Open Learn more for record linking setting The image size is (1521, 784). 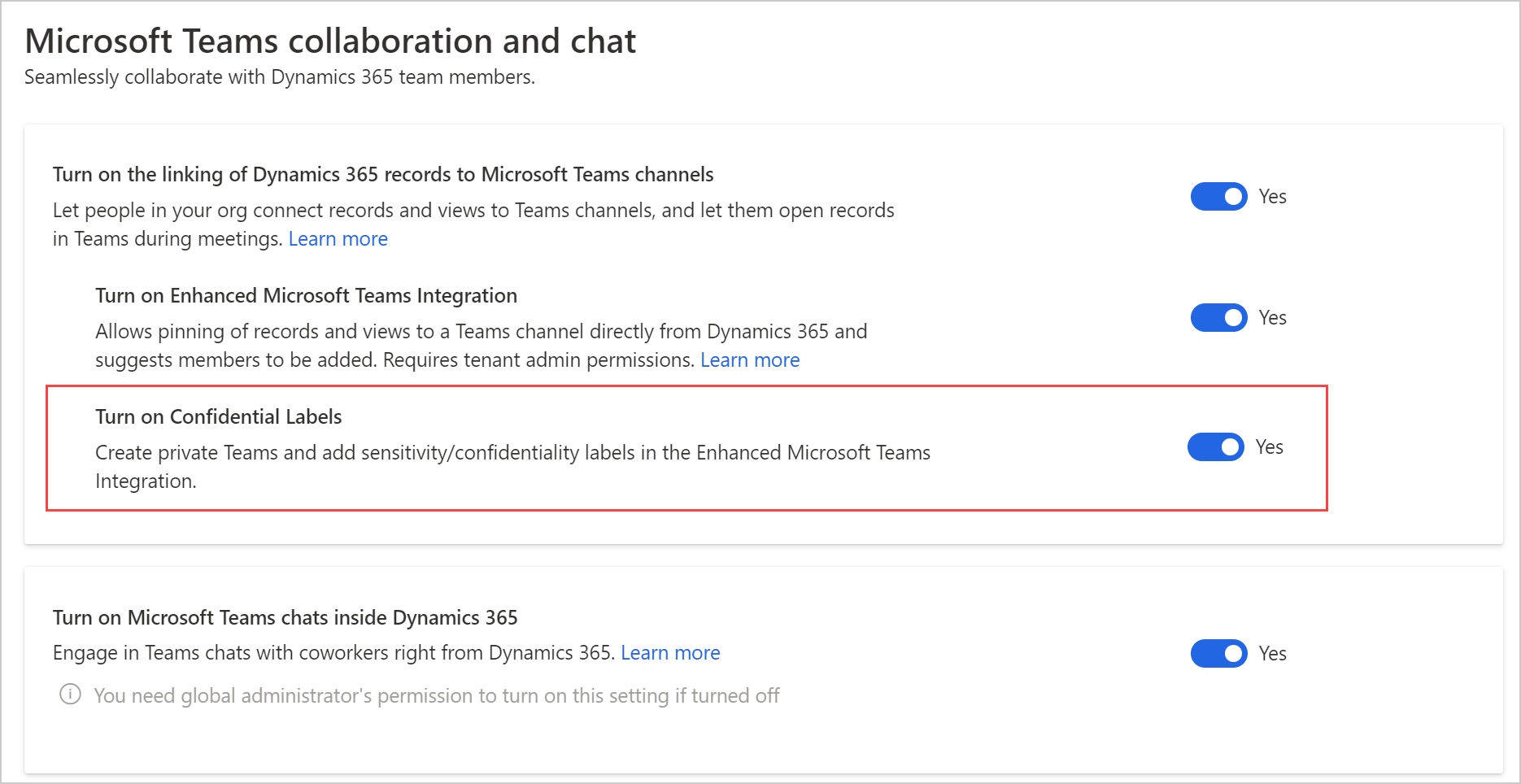coord(338,238)
